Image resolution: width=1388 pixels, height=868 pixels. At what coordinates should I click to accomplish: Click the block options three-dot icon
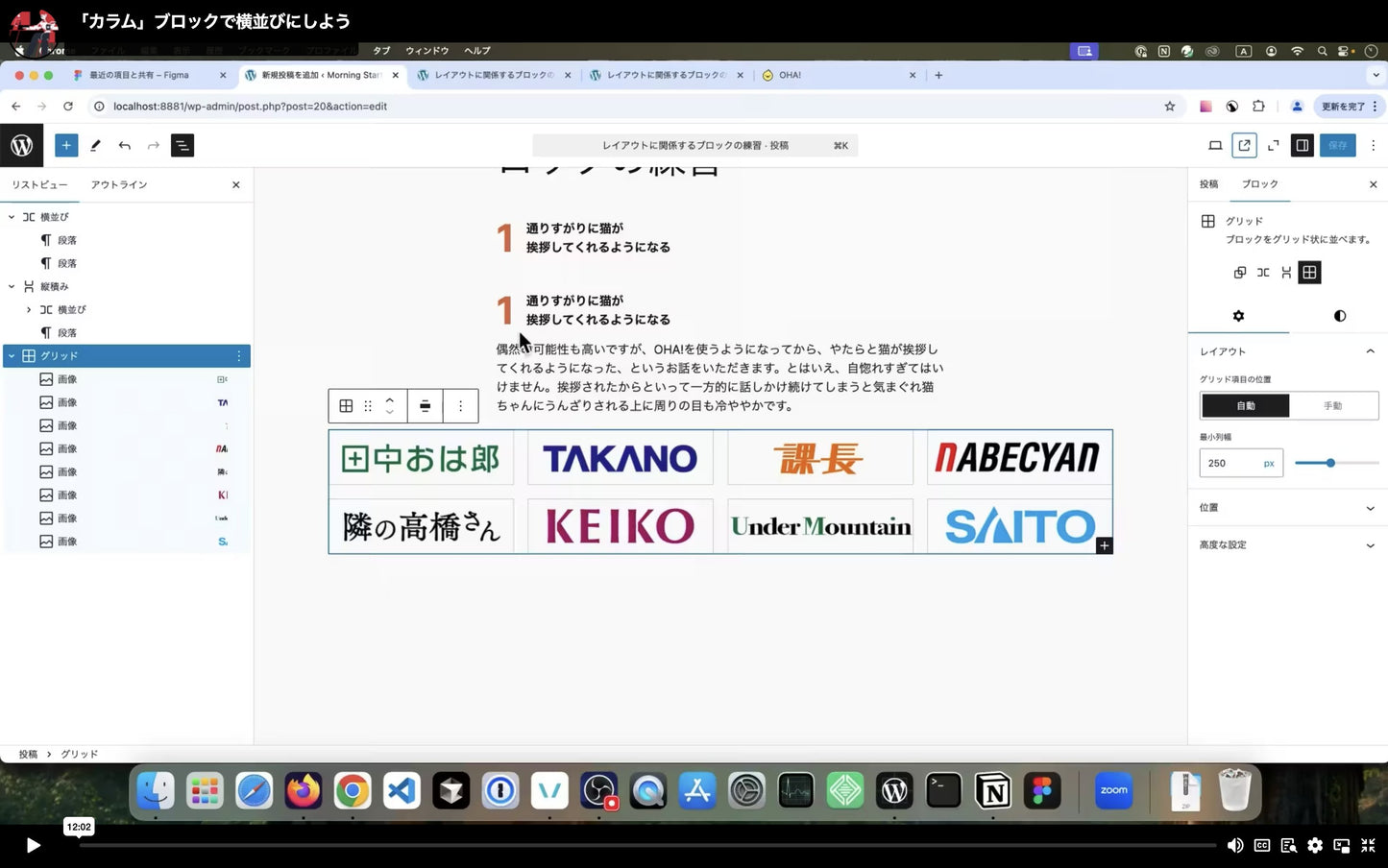click(x=460, y=405)
